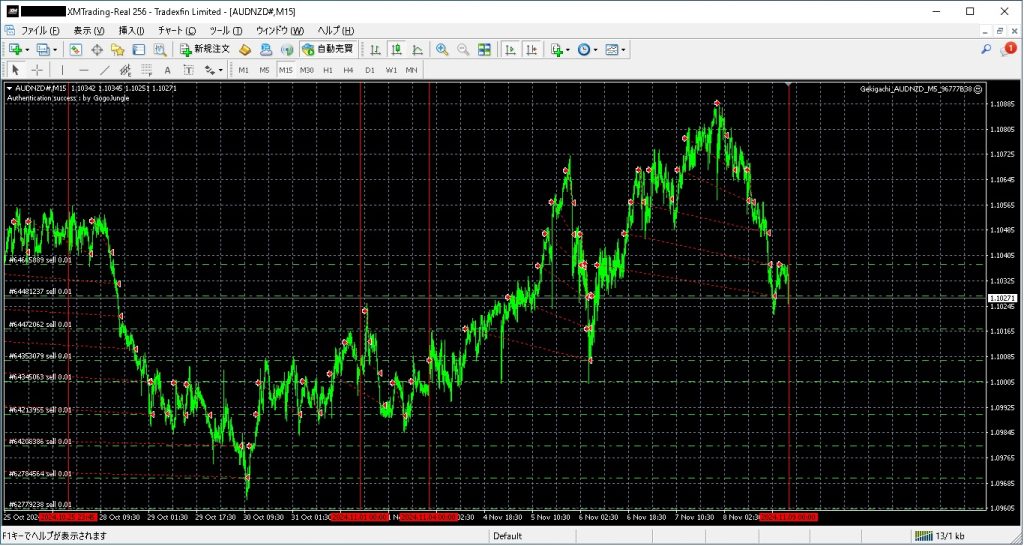This screenshot has width=1024, height=546.
Task: Switch chart to candlestick display
Action: 397,49
